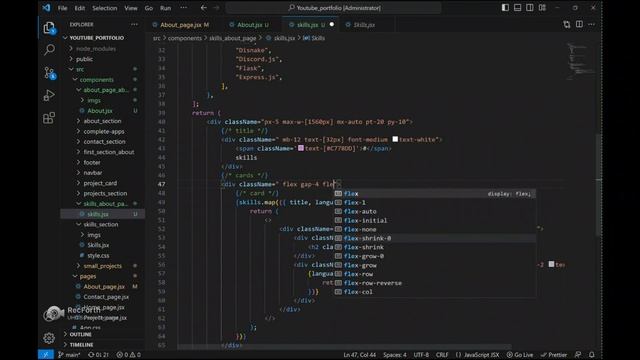Open the Edit menu
Screen dimensions: 640x360
pyautogui.click(x=80, y=8)
